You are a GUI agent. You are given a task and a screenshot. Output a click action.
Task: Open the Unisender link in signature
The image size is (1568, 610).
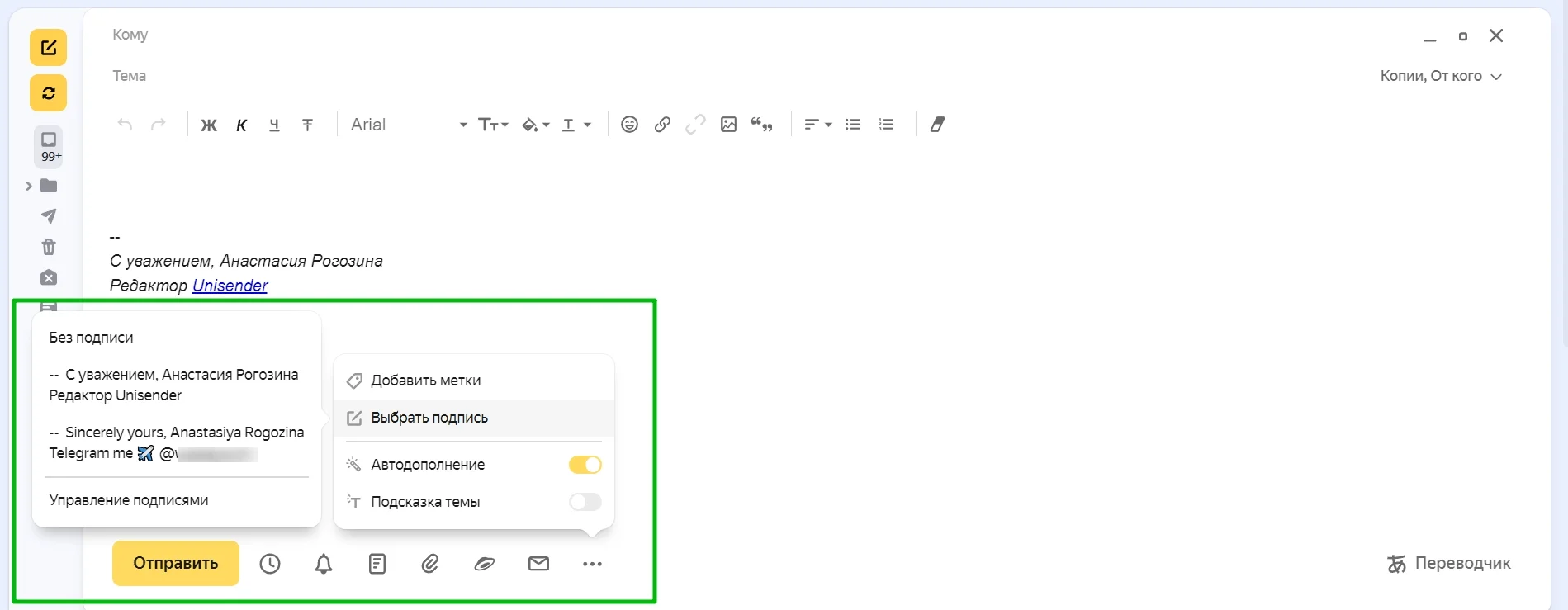230,286
